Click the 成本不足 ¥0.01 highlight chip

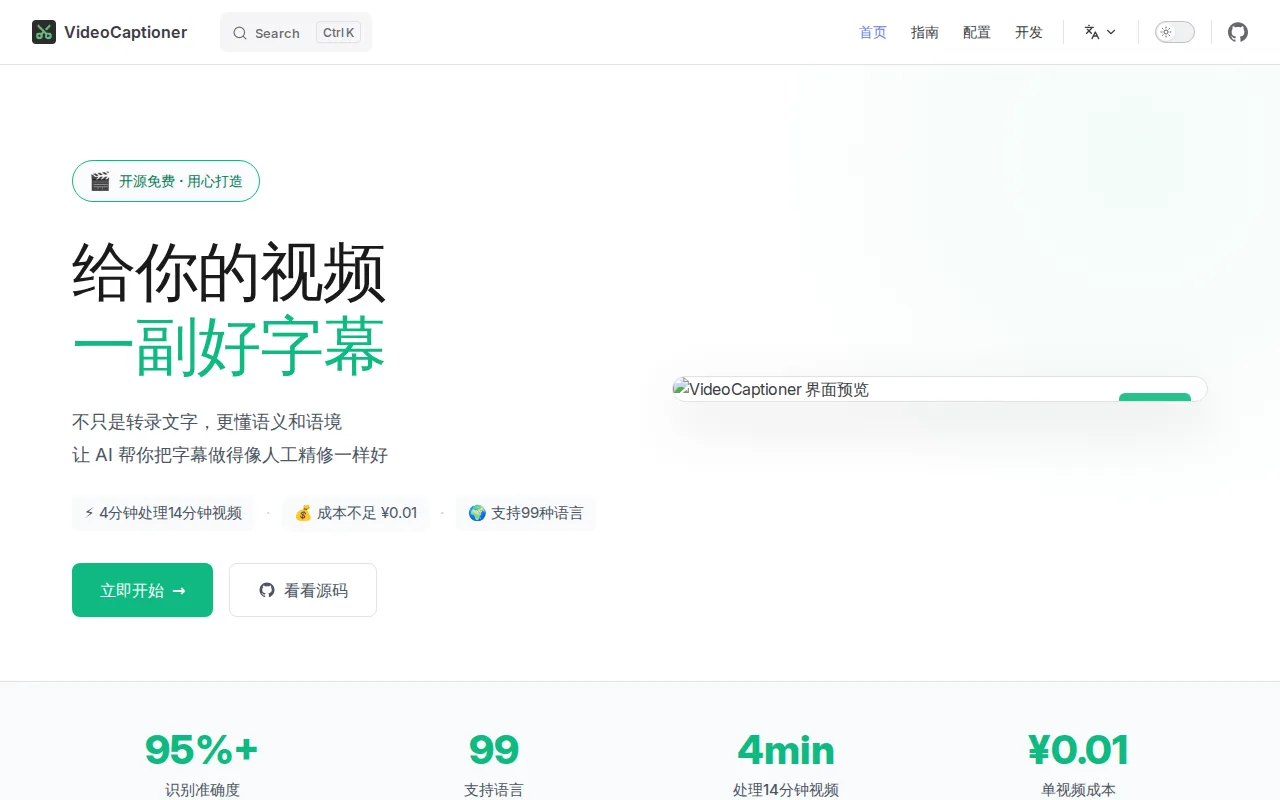[x=356, y=513]
